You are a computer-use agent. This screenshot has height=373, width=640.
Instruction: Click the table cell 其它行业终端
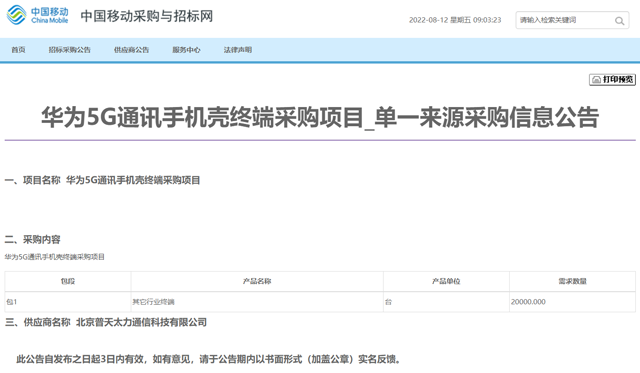(x=257, y=302)
